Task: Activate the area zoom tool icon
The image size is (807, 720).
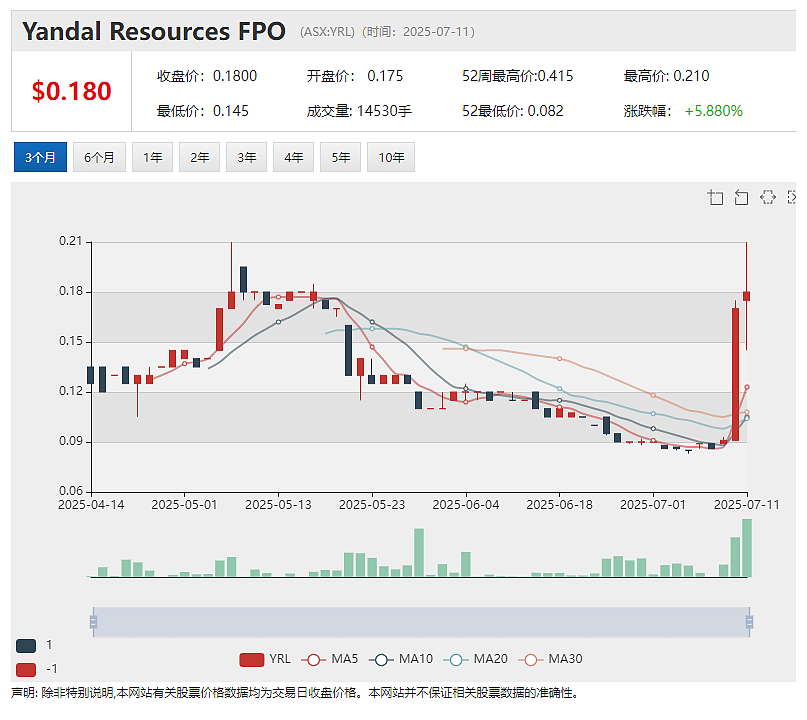Action: [715, 198]
